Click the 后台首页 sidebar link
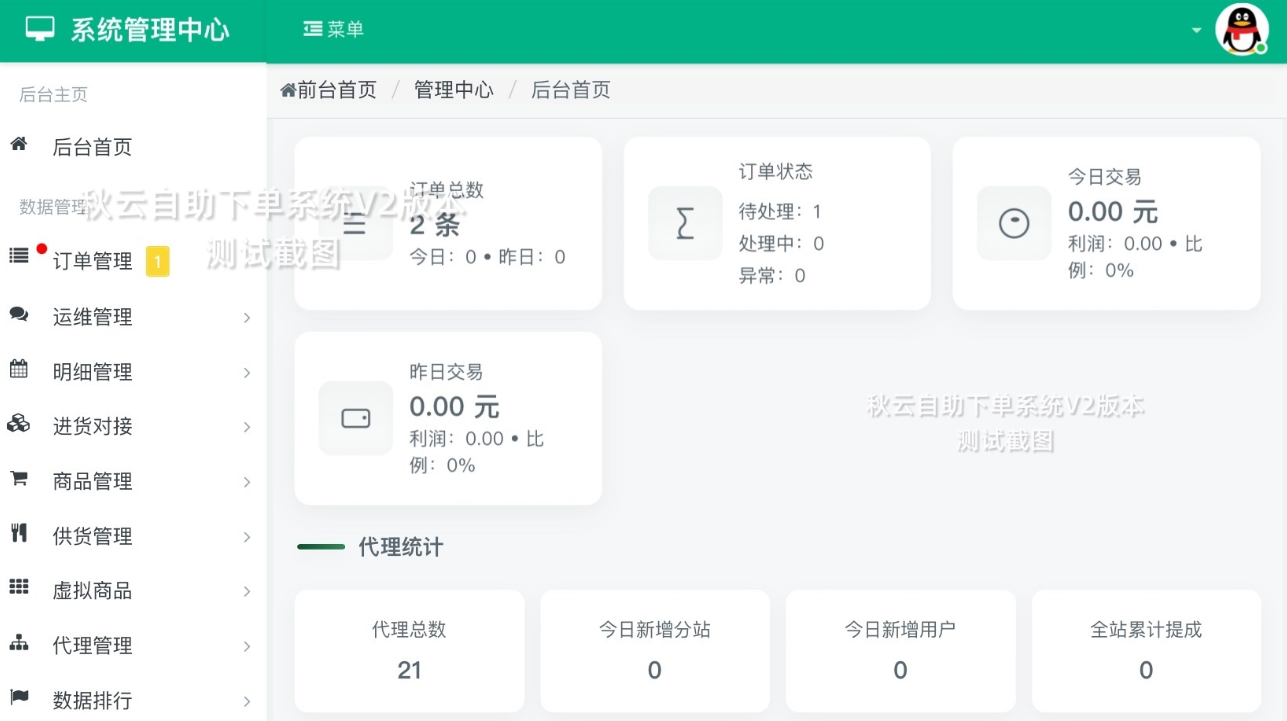The height and width of the screenshot is (721, 1287). 92,147
